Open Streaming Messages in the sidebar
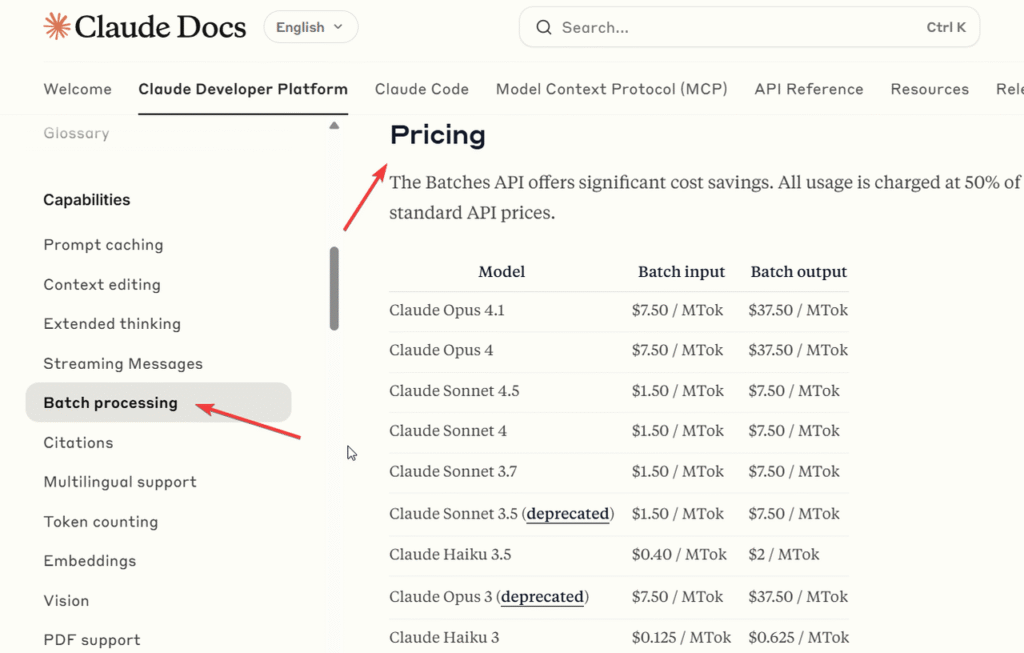The height and width of the screenshot is (653, 1024). (123, 364)
